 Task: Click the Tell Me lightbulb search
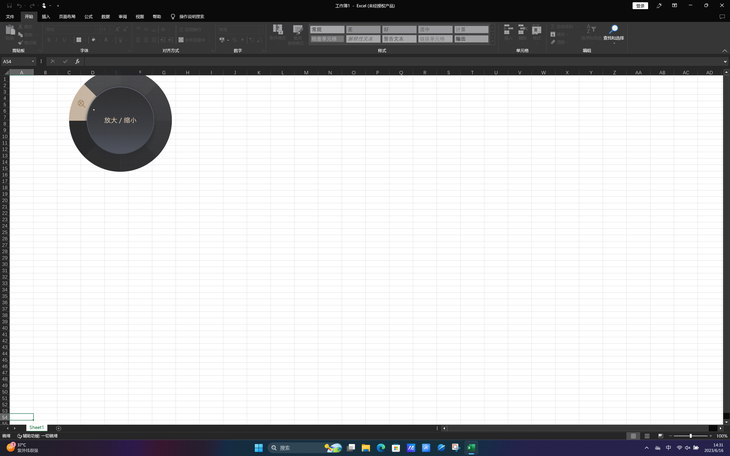click(x=173, y=16)
